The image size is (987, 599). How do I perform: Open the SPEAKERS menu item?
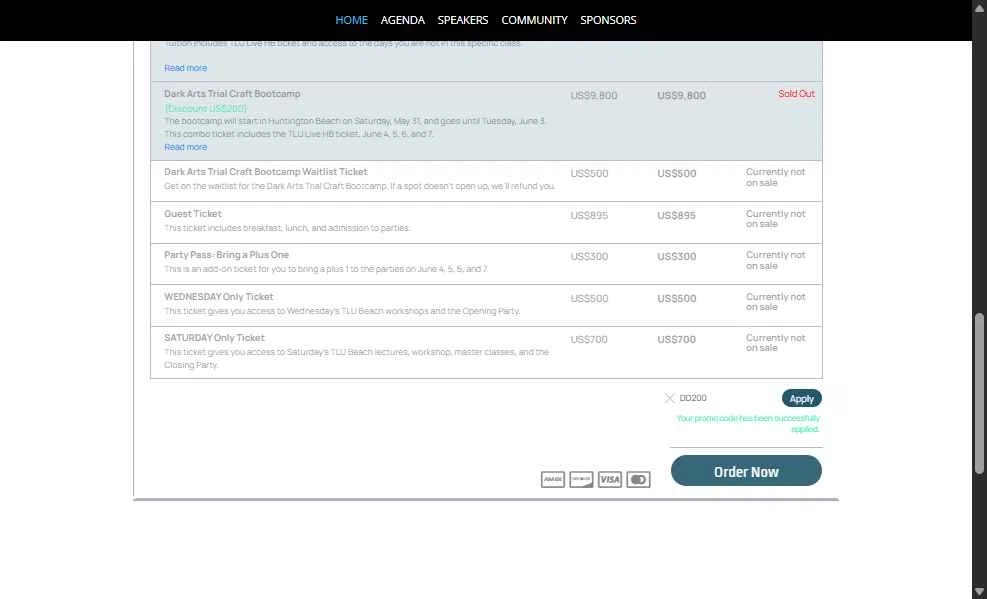(463, 20)
